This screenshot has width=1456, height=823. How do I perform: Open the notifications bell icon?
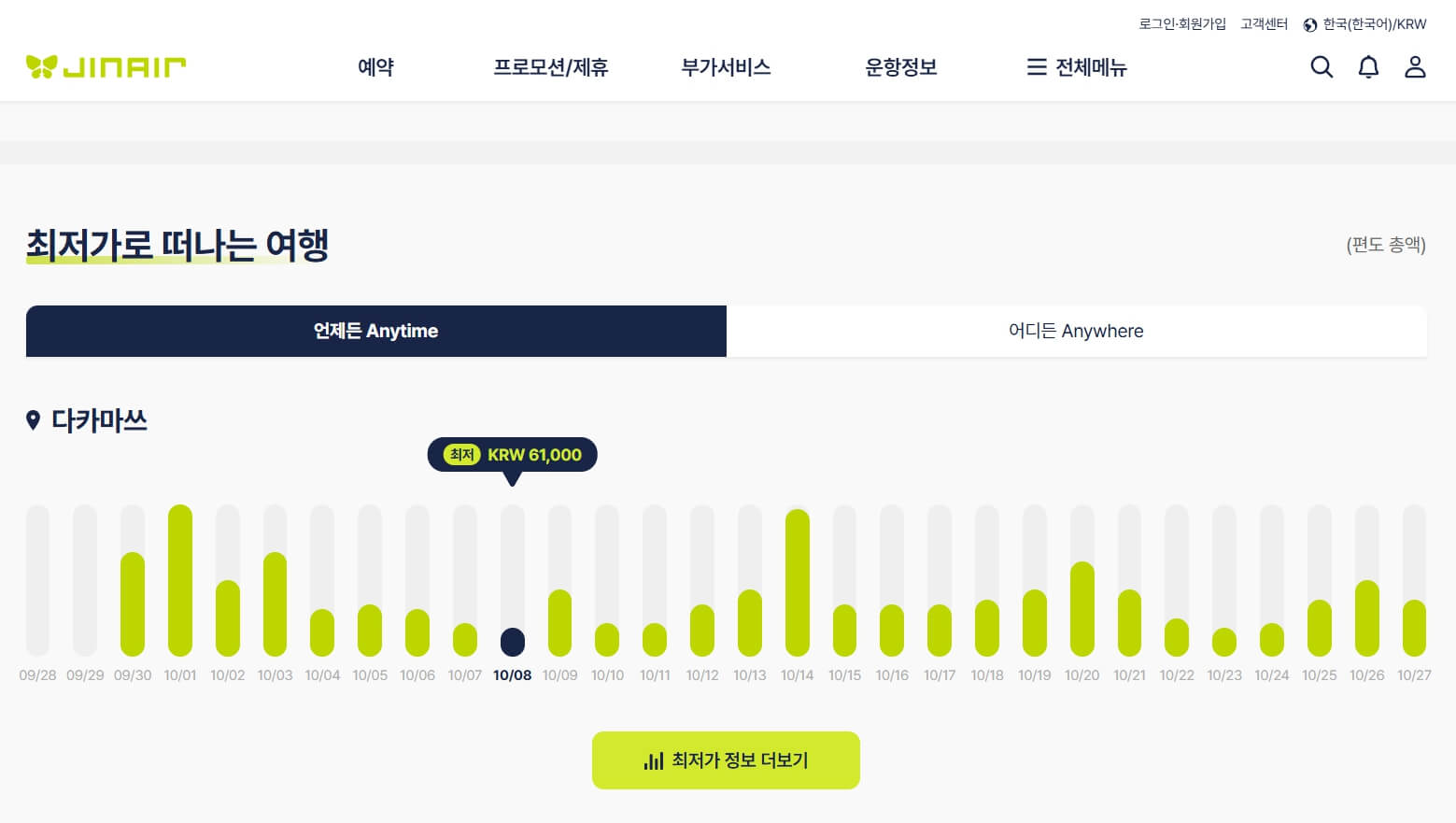point(1368,66)
